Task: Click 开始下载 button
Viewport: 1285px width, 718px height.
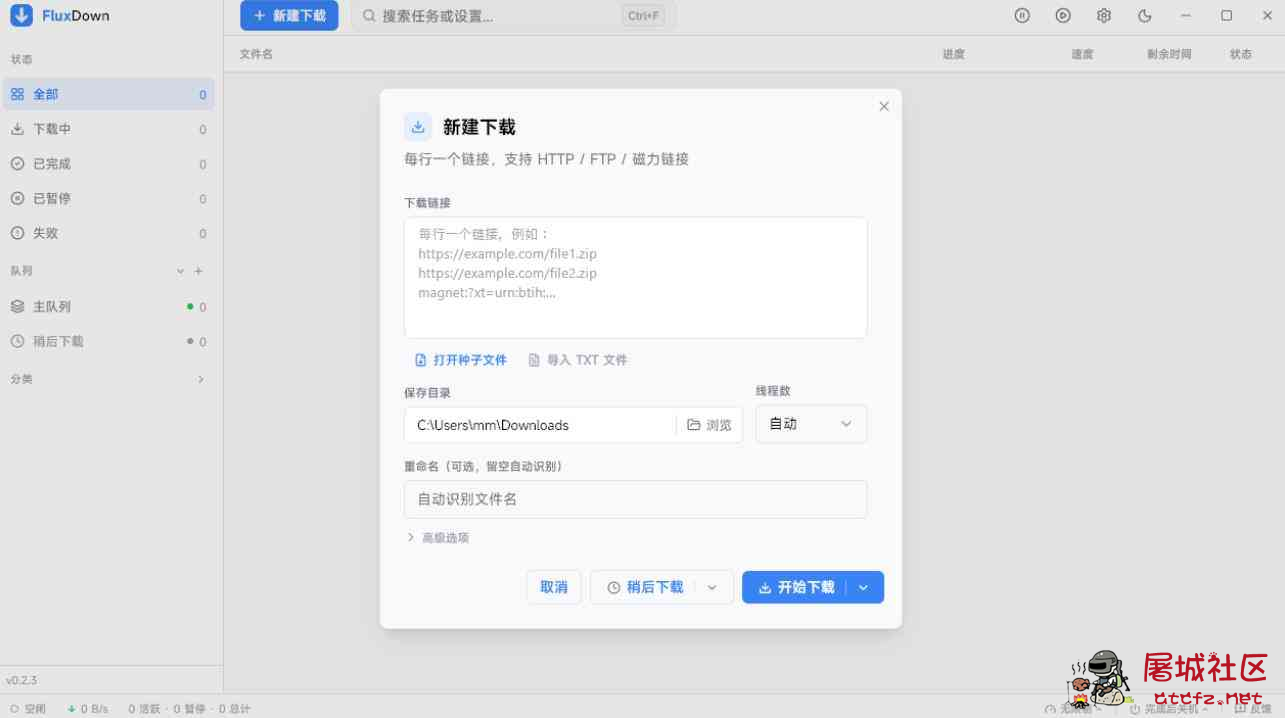Action: click(x=796, y=587)
